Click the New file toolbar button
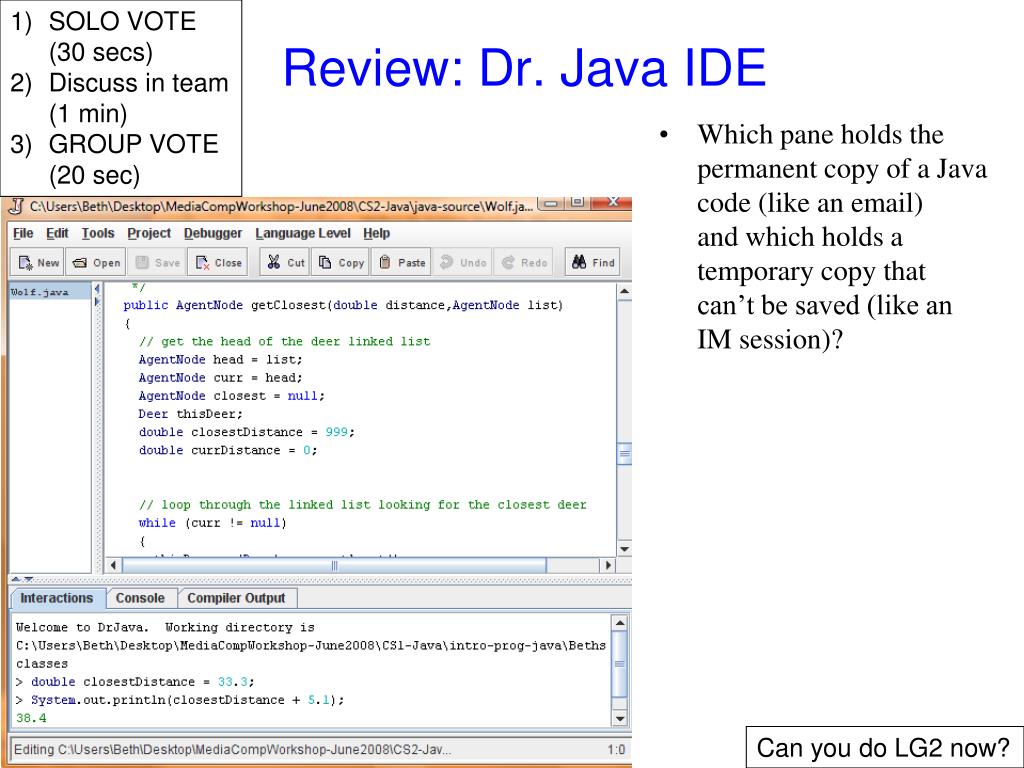The image size is (1024, 768). click(38, 263)
